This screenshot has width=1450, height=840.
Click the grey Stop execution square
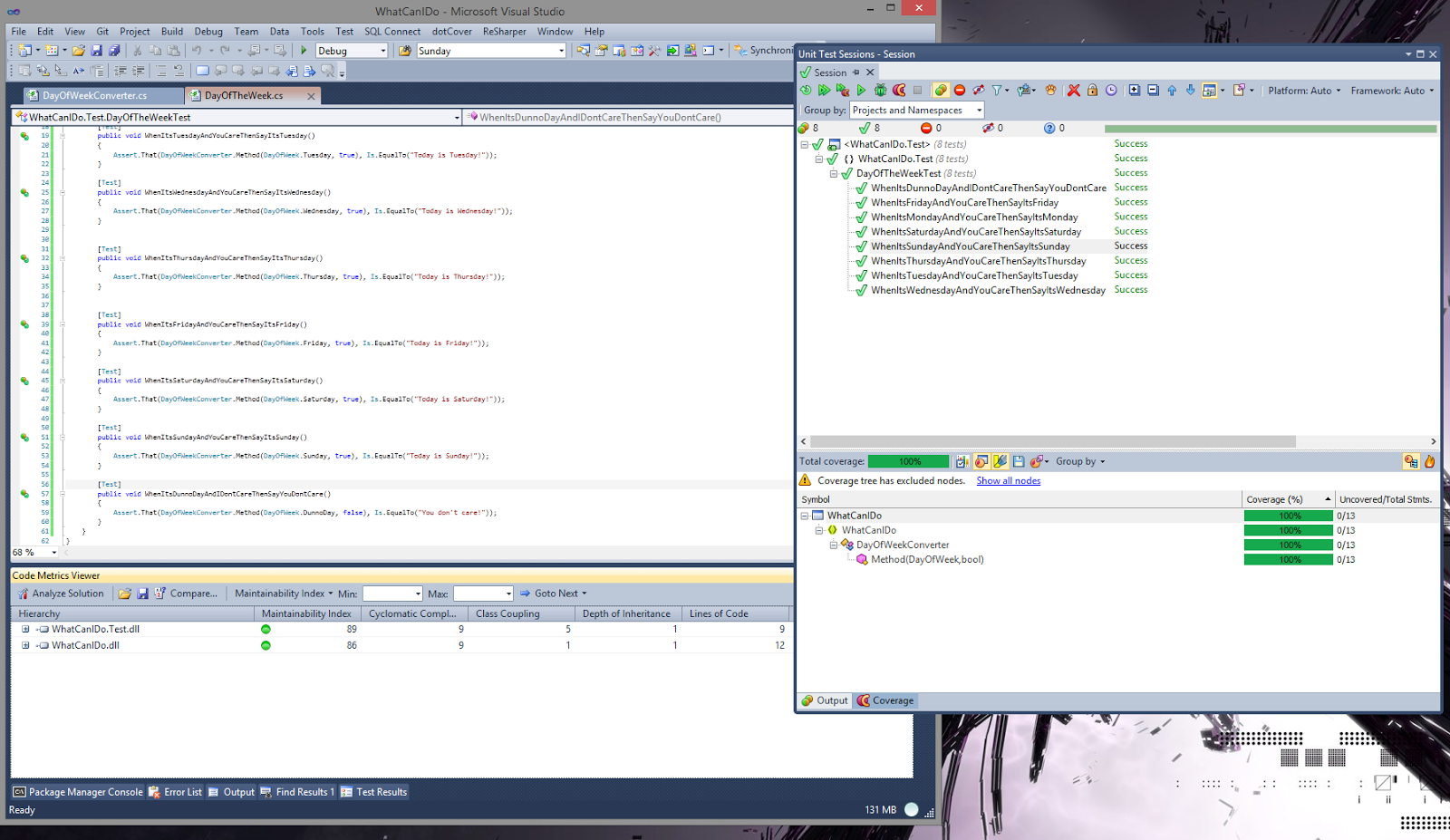click(x=917, y=90)
